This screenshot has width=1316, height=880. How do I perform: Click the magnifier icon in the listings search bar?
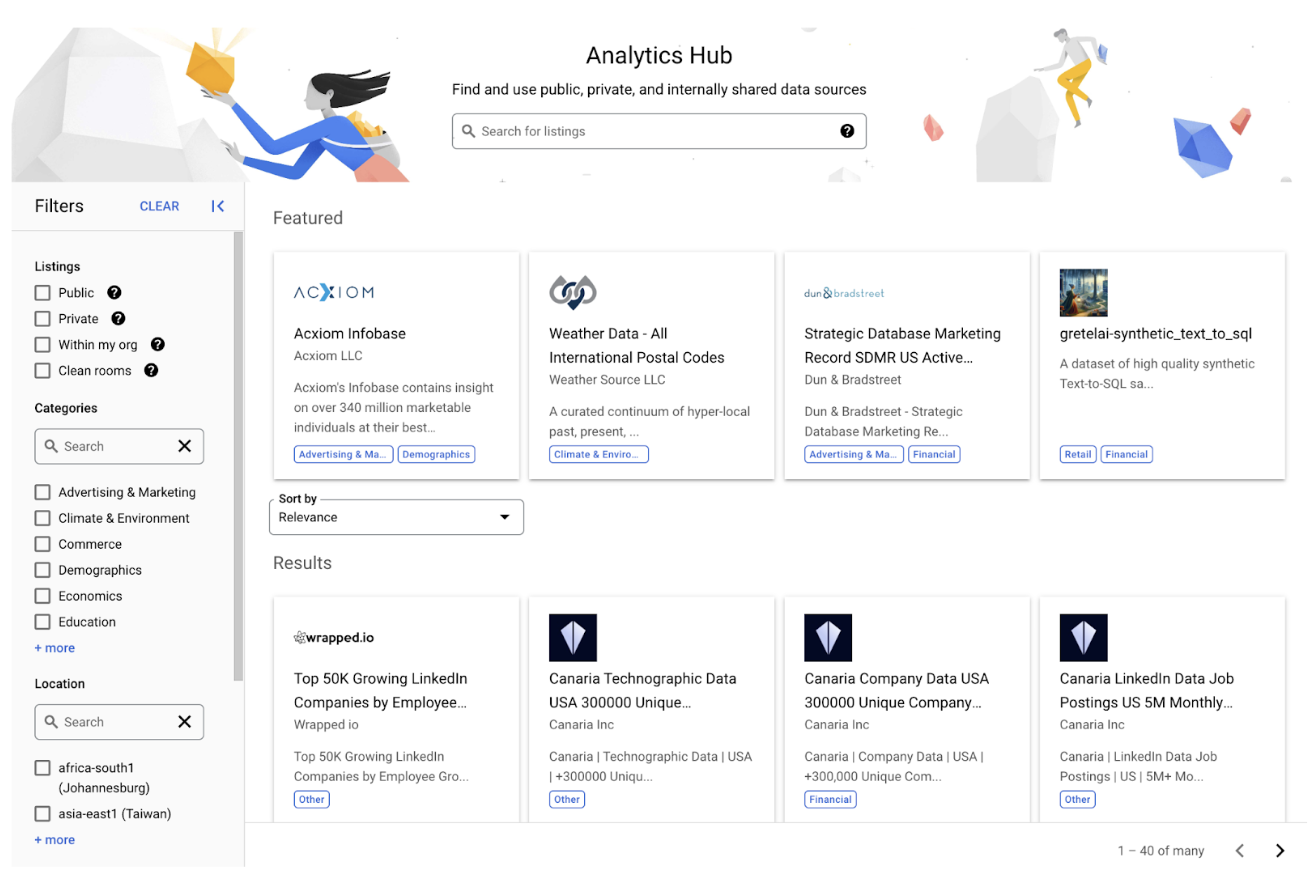[468, 131]
